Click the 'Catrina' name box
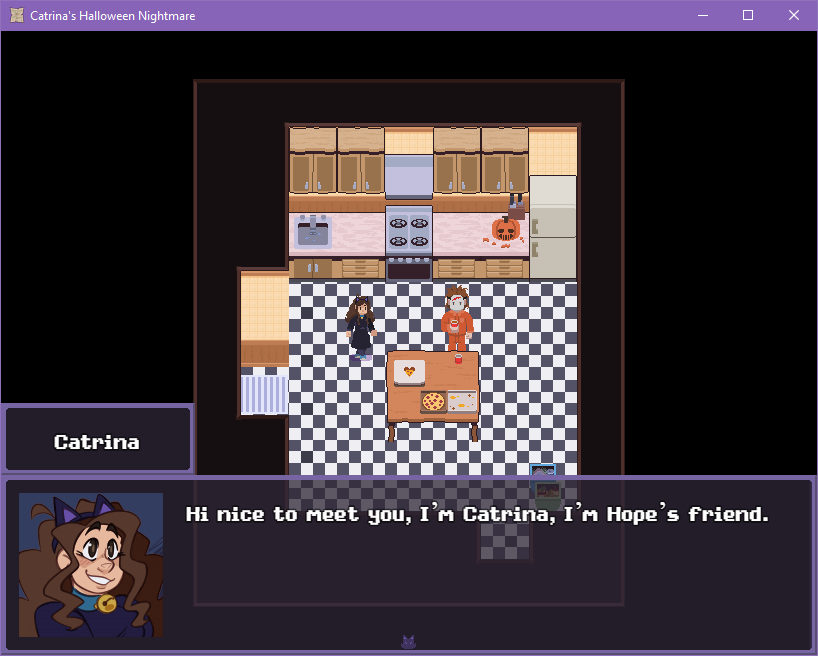This screenshot has height=656, width=818. coord(97,439)
